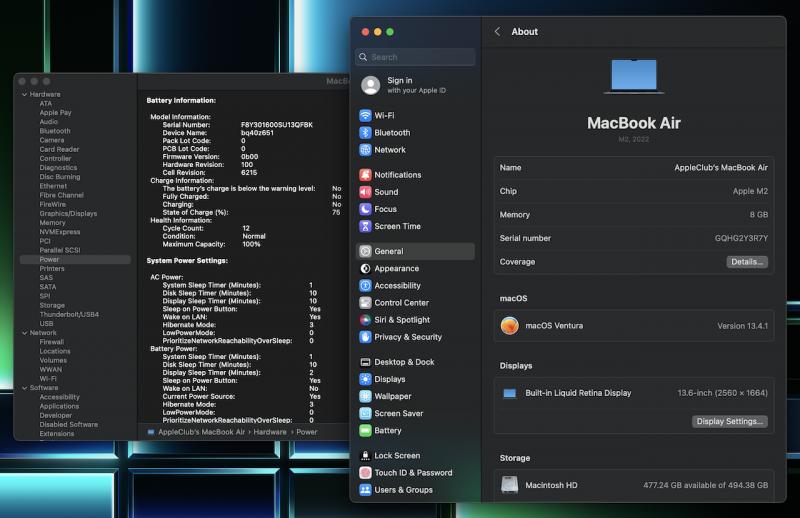Select Bluetooth in System Information sidebar
Screen dimensions: 800x518
point(55,131)
